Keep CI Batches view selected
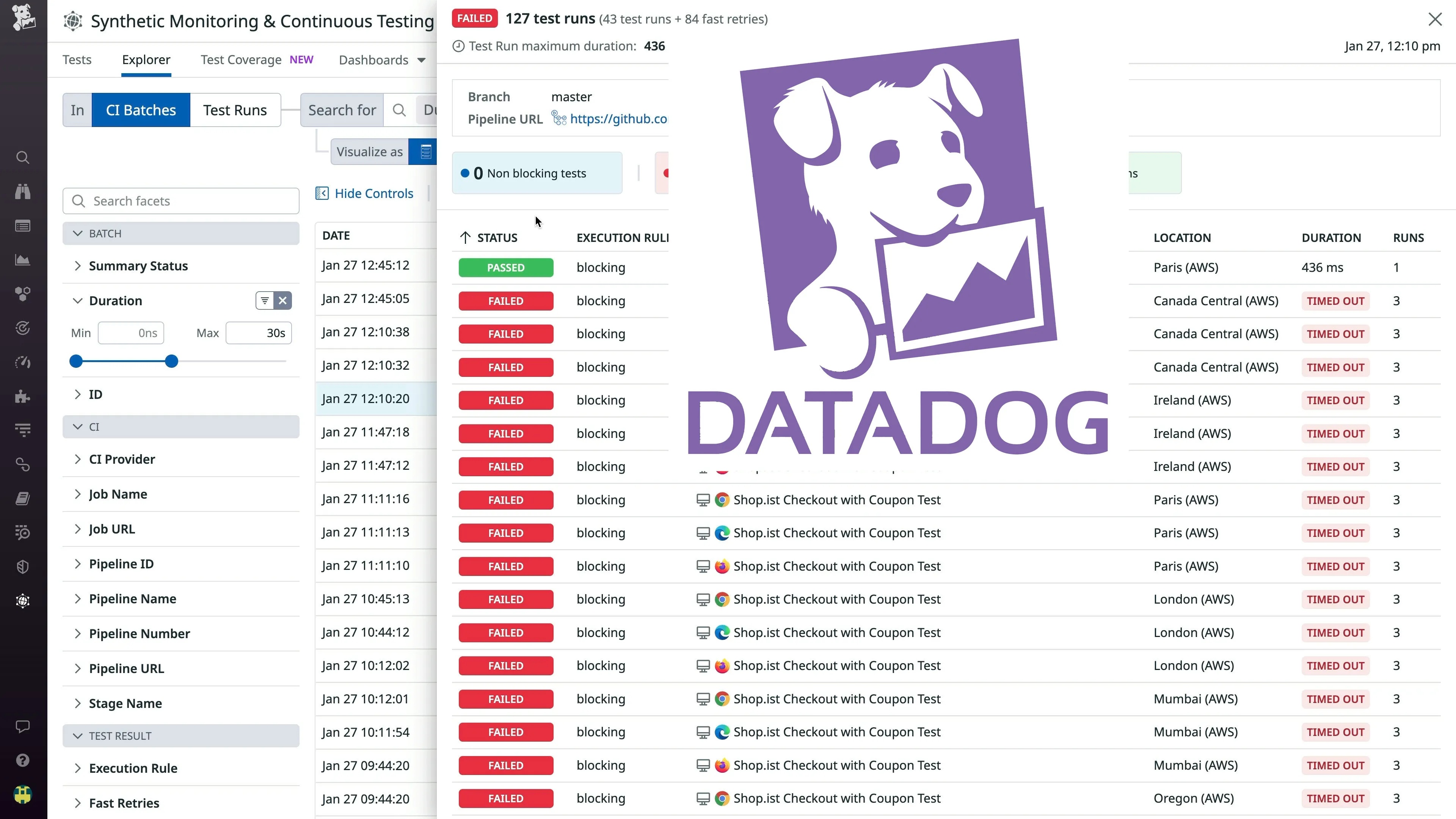Screen dimensions: 1456x819 [141, 110]
